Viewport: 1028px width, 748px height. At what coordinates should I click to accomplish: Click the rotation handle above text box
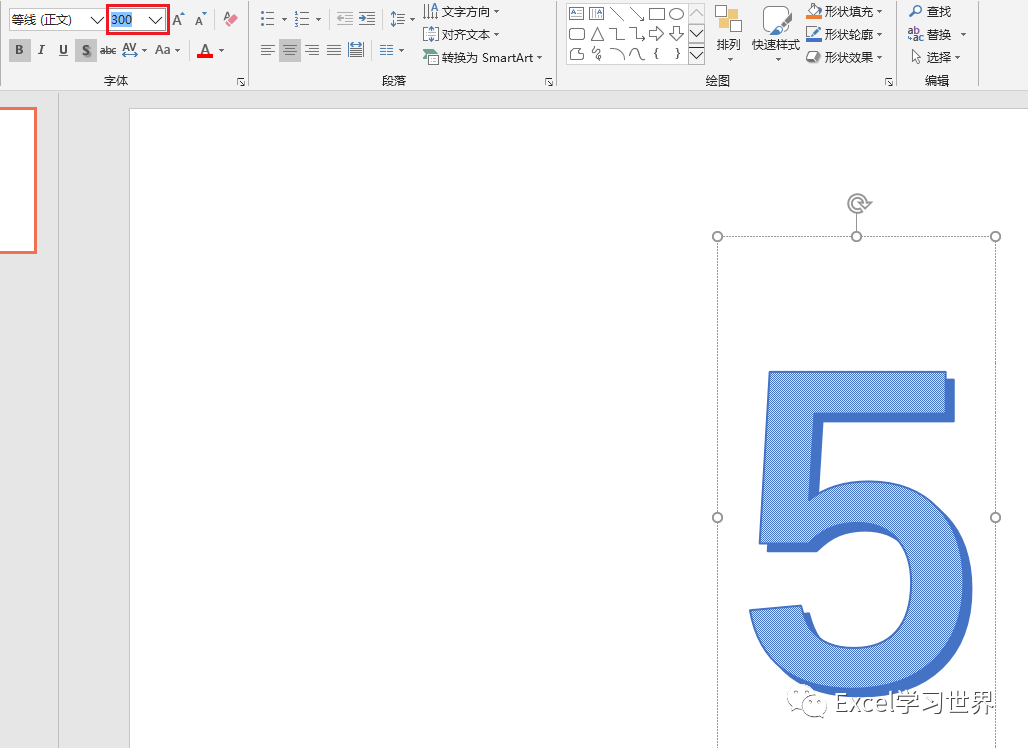click(x=858, y=204)
